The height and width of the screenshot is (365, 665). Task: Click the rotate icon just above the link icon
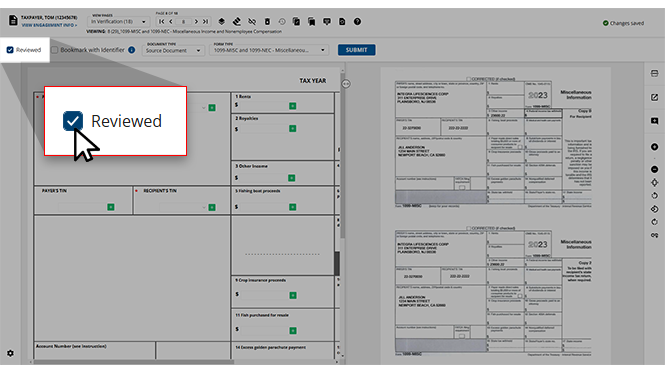654,222
